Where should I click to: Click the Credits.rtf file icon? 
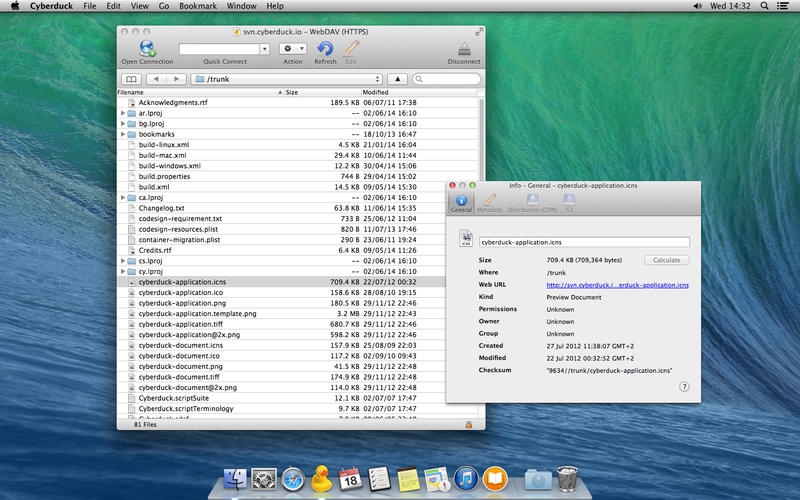131,250
